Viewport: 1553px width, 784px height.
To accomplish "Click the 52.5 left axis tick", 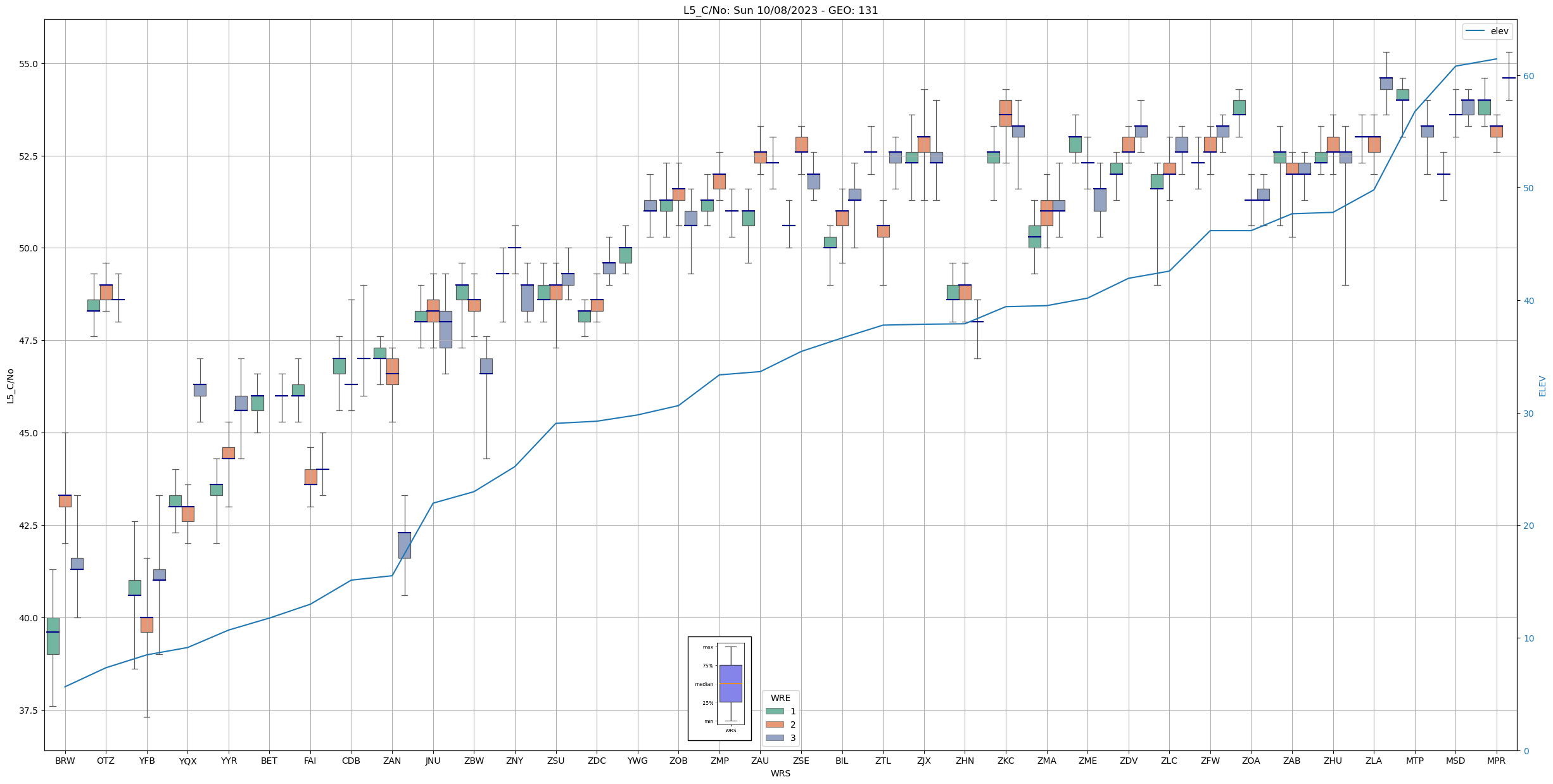I will (x=29, y=156).
